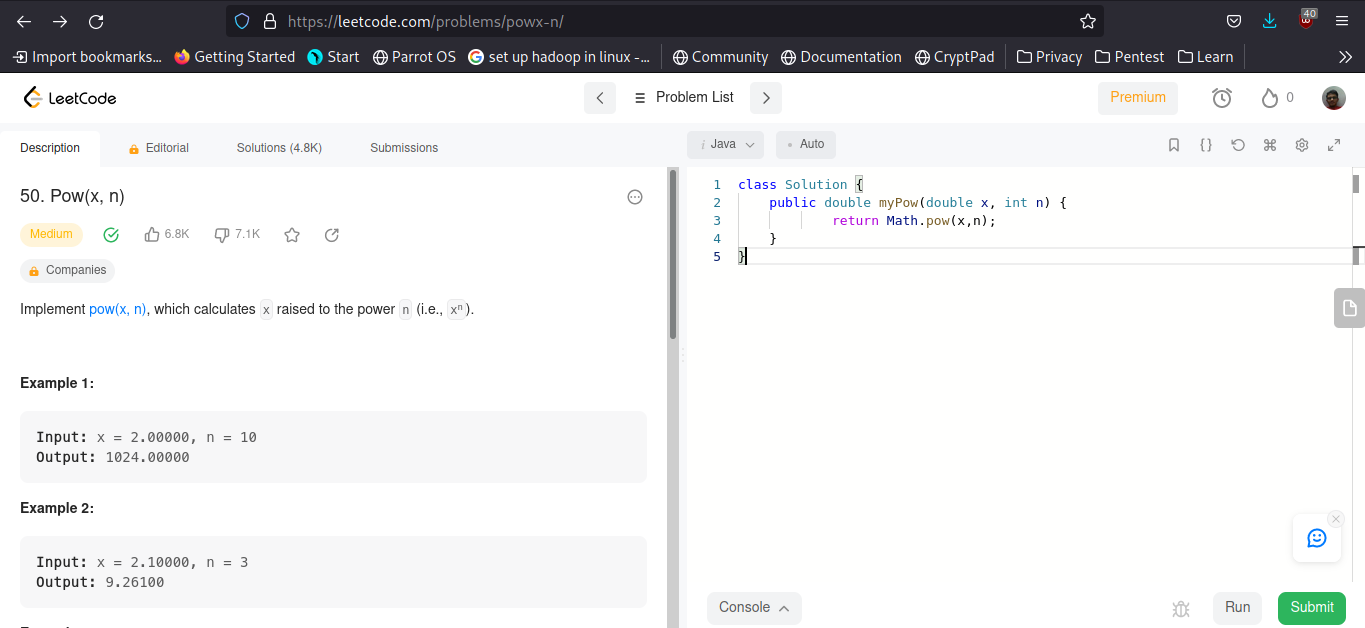1365x628 pixels.
Task: Open the Firefox downloads arrow icon
Action: coord(1269,21)
